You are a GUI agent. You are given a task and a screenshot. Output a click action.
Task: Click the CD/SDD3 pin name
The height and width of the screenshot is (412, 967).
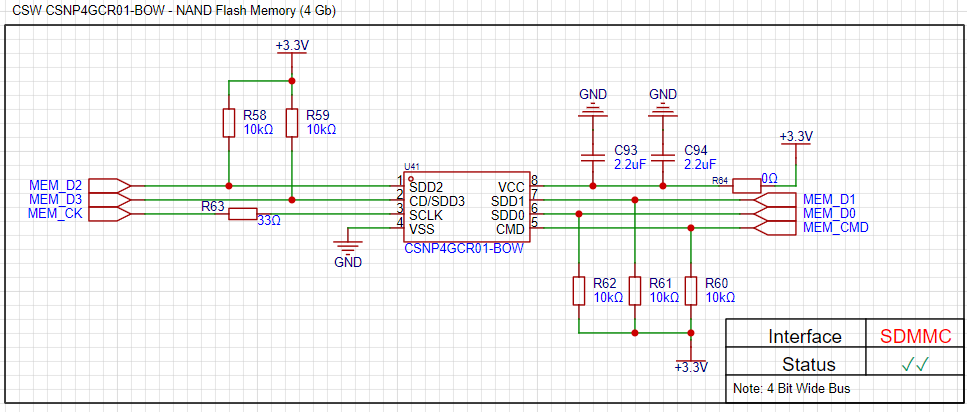point(437,201)
